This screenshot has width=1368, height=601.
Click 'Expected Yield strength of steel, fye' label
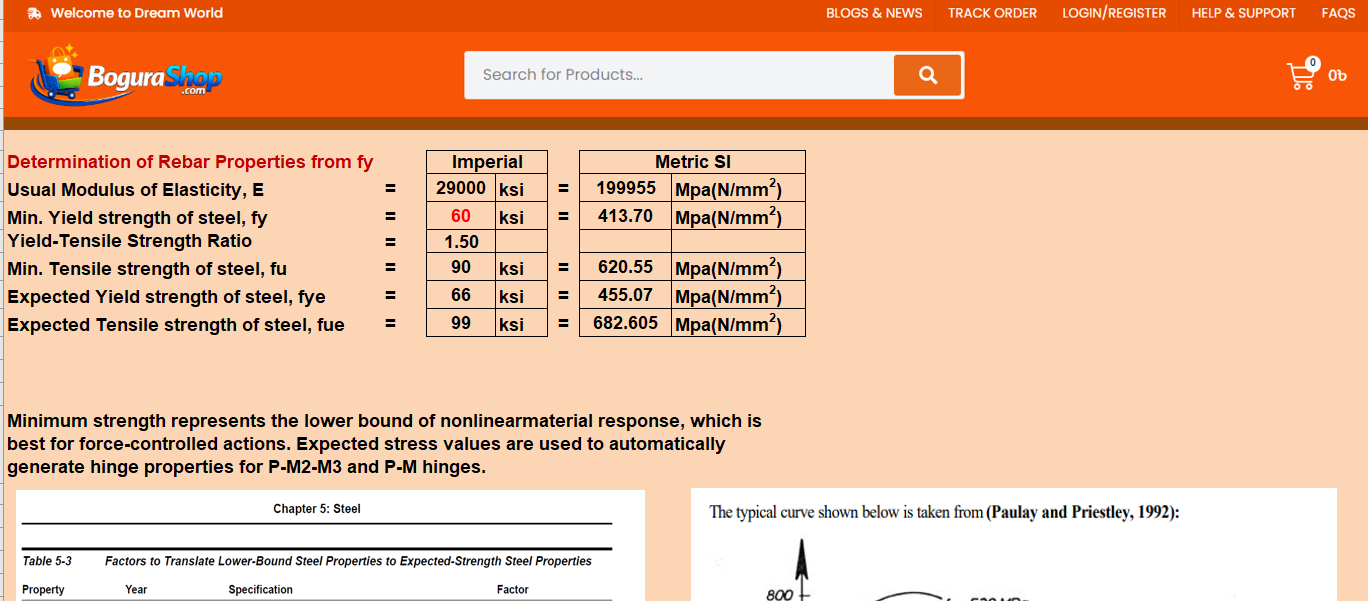coord(166,297)
